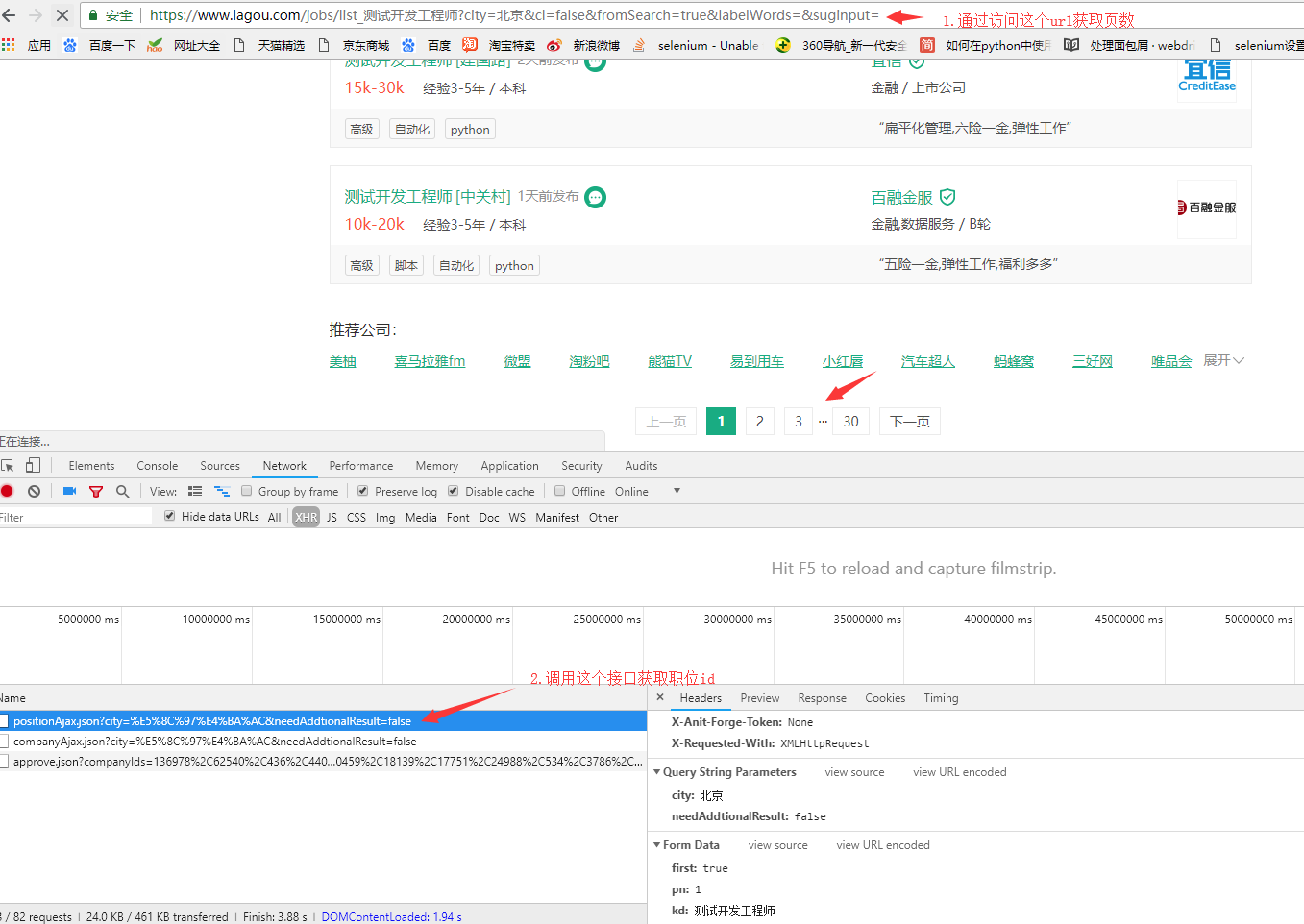Open the Application tab
Screen dimensions: 1304x924
509,466
